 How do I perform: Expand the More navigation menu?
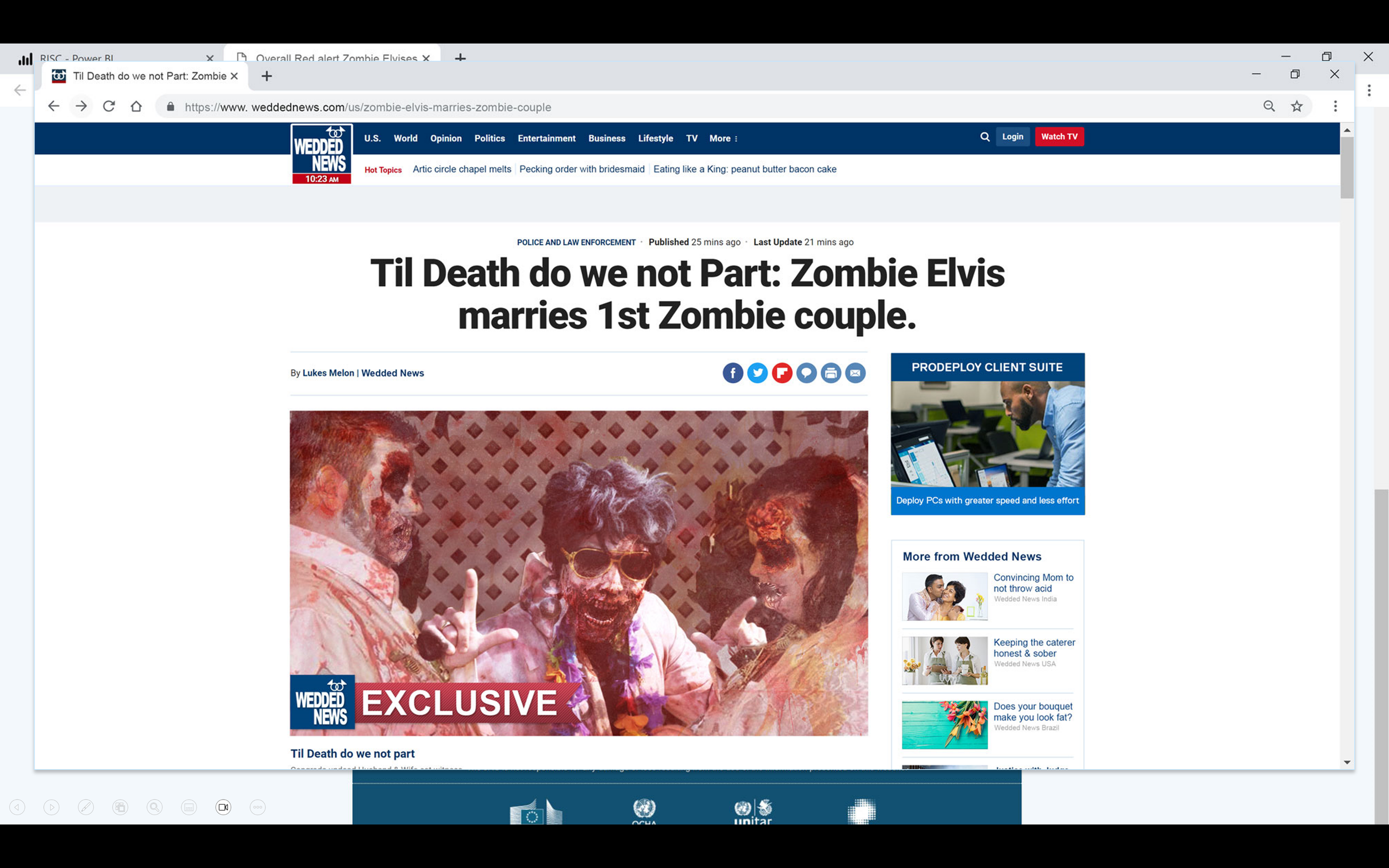coord(723,138)
